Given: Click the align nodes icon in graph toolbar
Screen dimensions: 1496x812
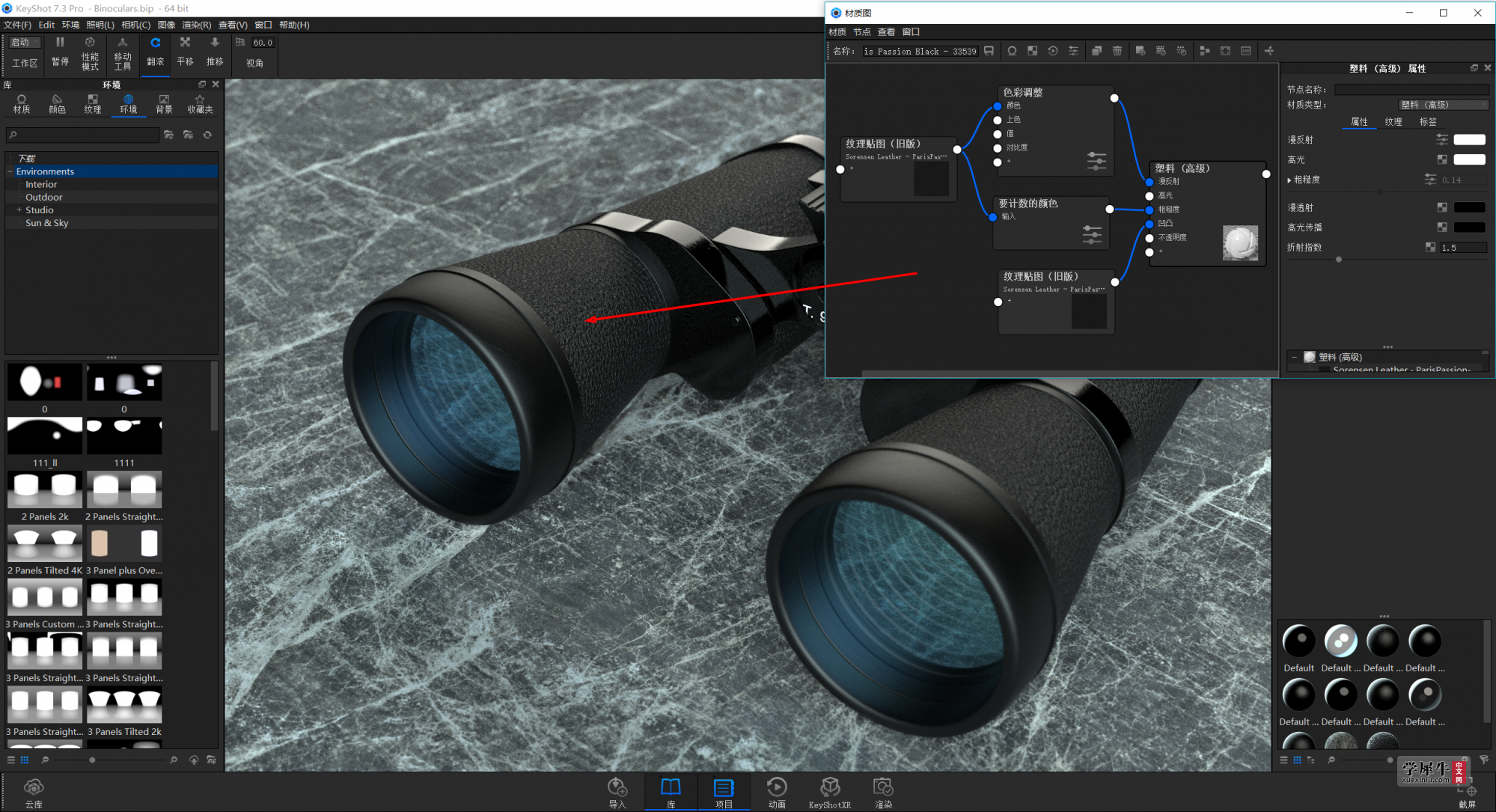Looking at the screenshot, I should pyautogui.click(x=1204, y=51).
